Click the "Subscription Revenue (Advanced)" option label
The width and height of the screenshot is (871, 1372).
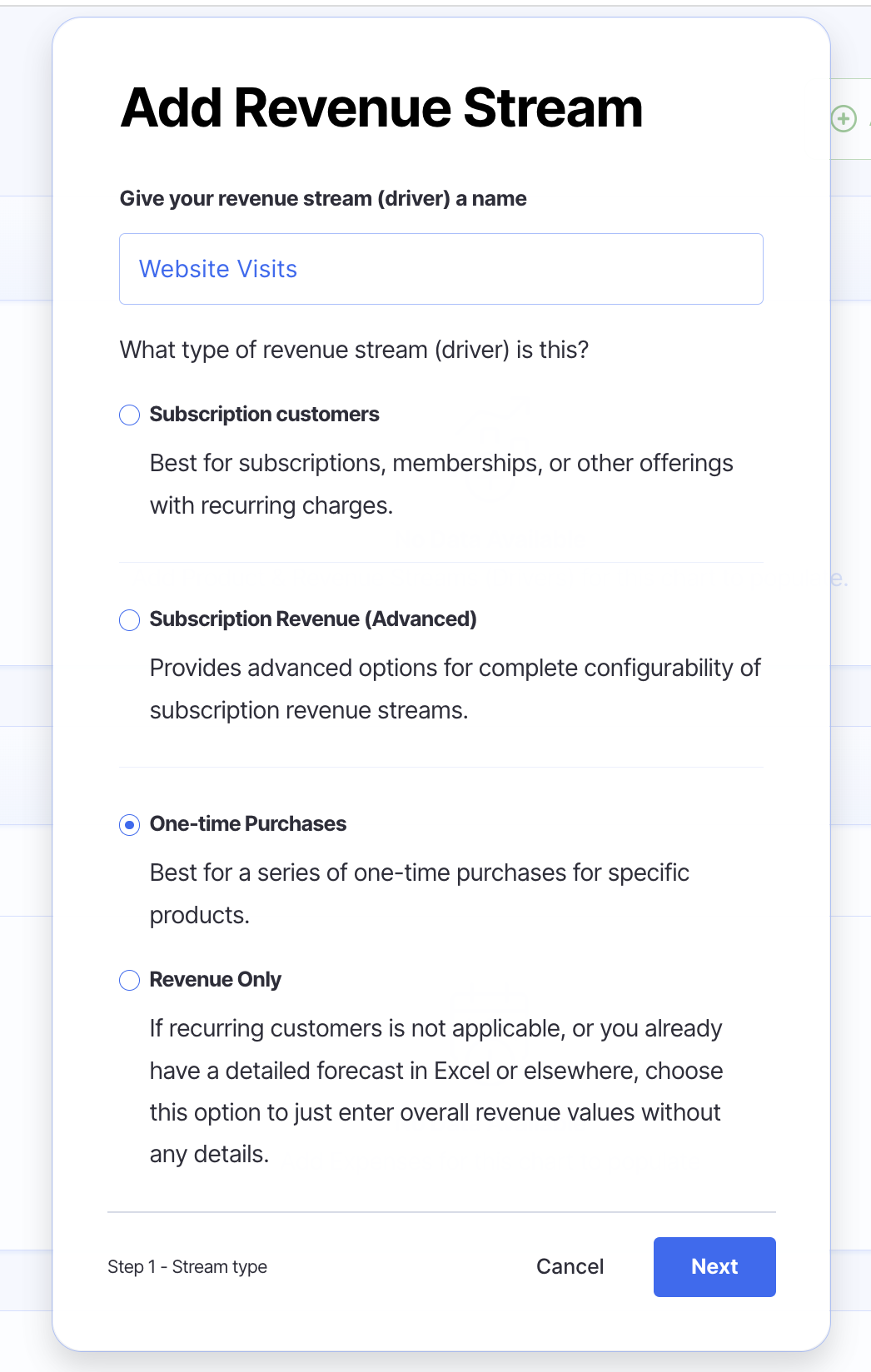coord(313,619)
